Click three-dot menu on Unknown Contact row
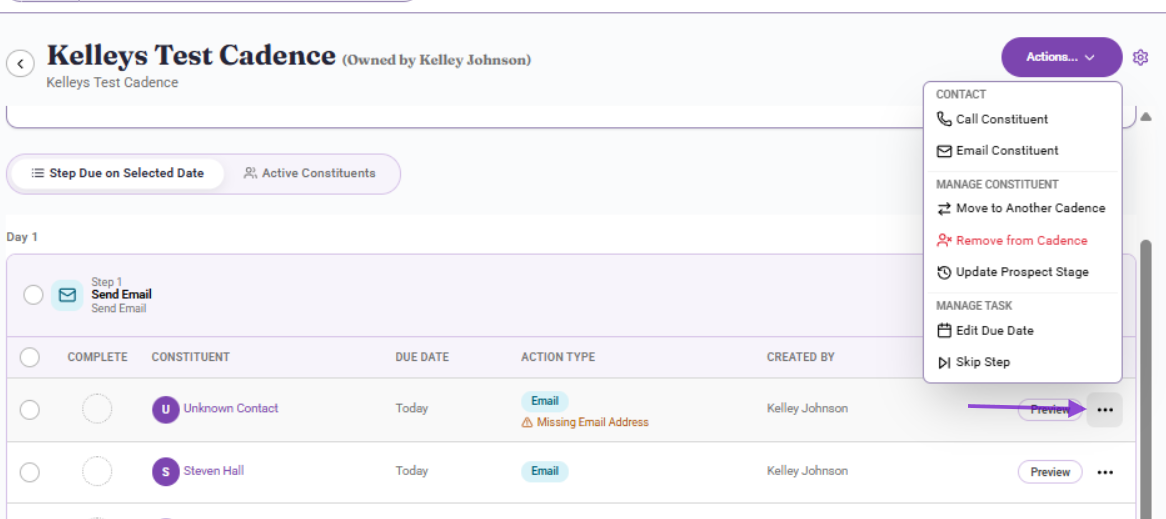This screenshot has width=1166, height=519. point(1105,410)
